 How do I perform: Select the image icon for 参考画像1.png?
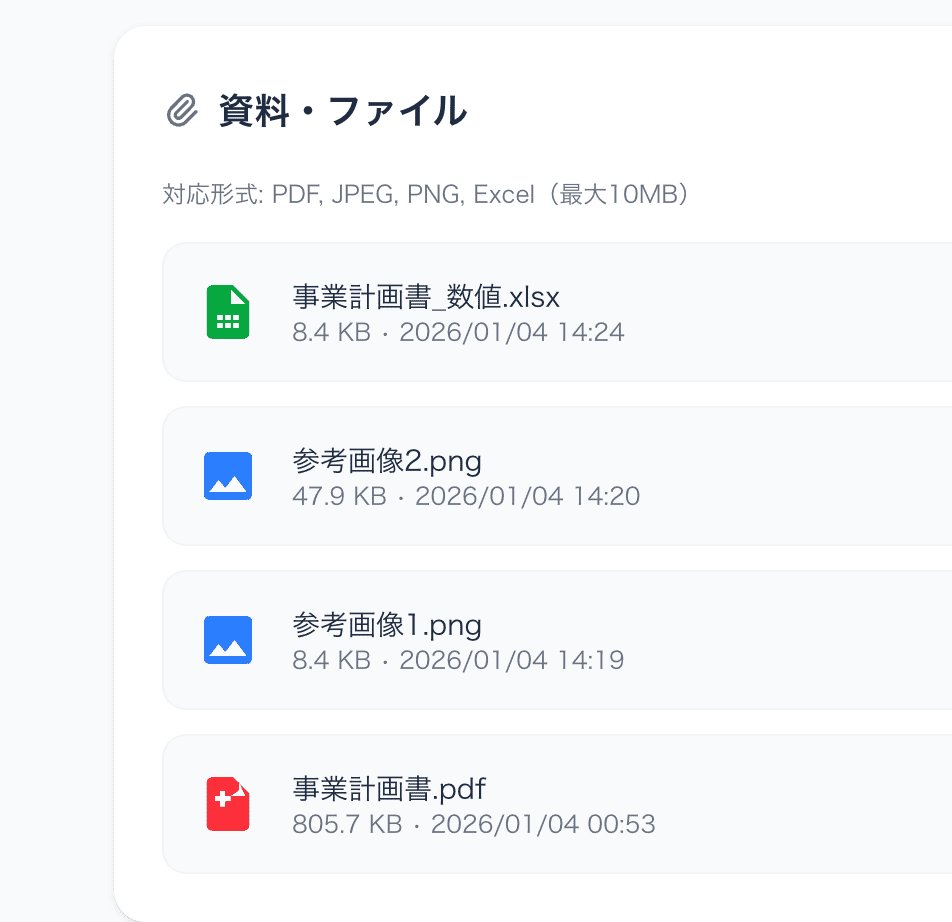pos(227,640)
